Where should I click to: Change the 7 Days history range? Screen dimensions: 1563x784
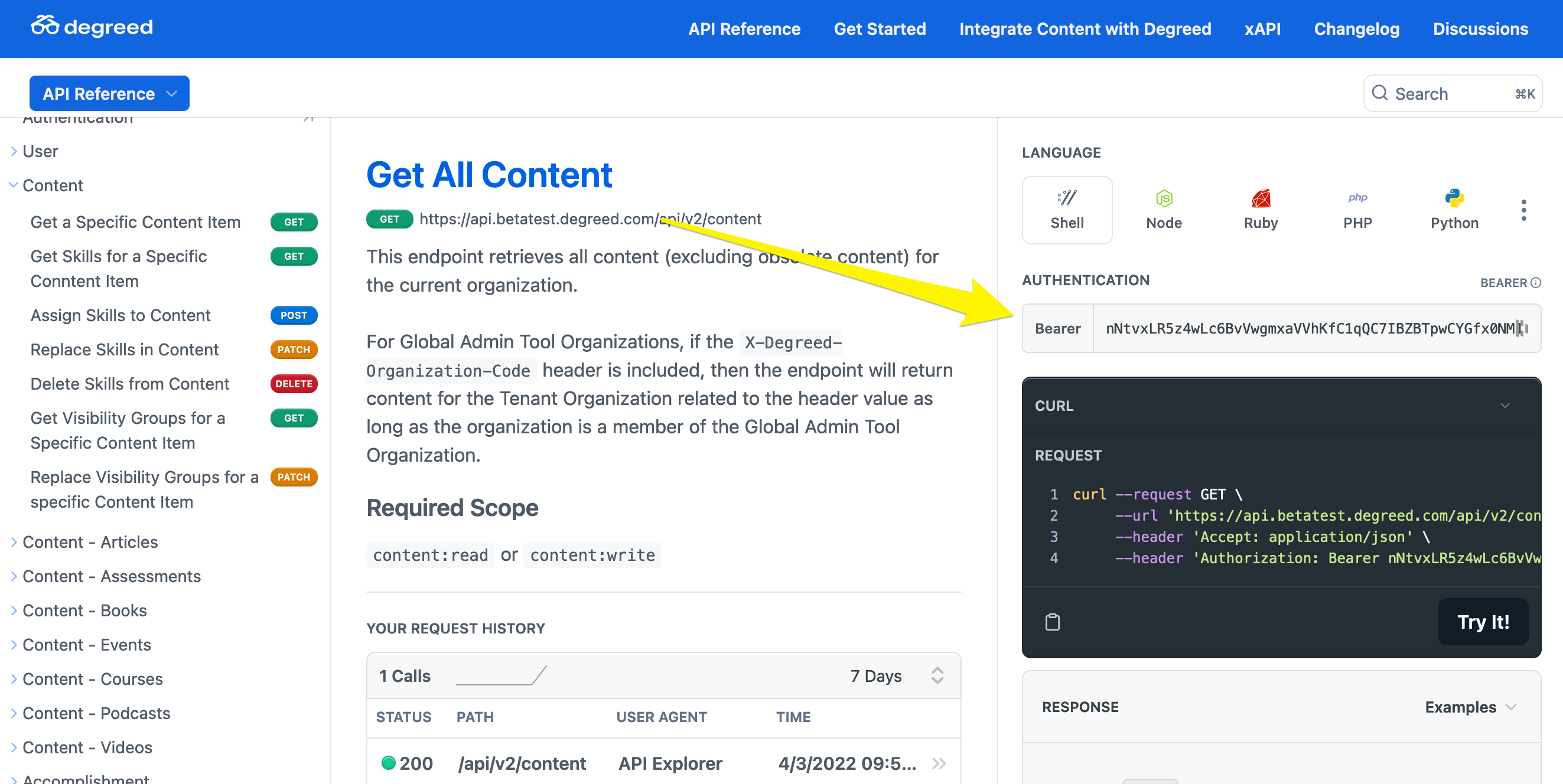896,675
